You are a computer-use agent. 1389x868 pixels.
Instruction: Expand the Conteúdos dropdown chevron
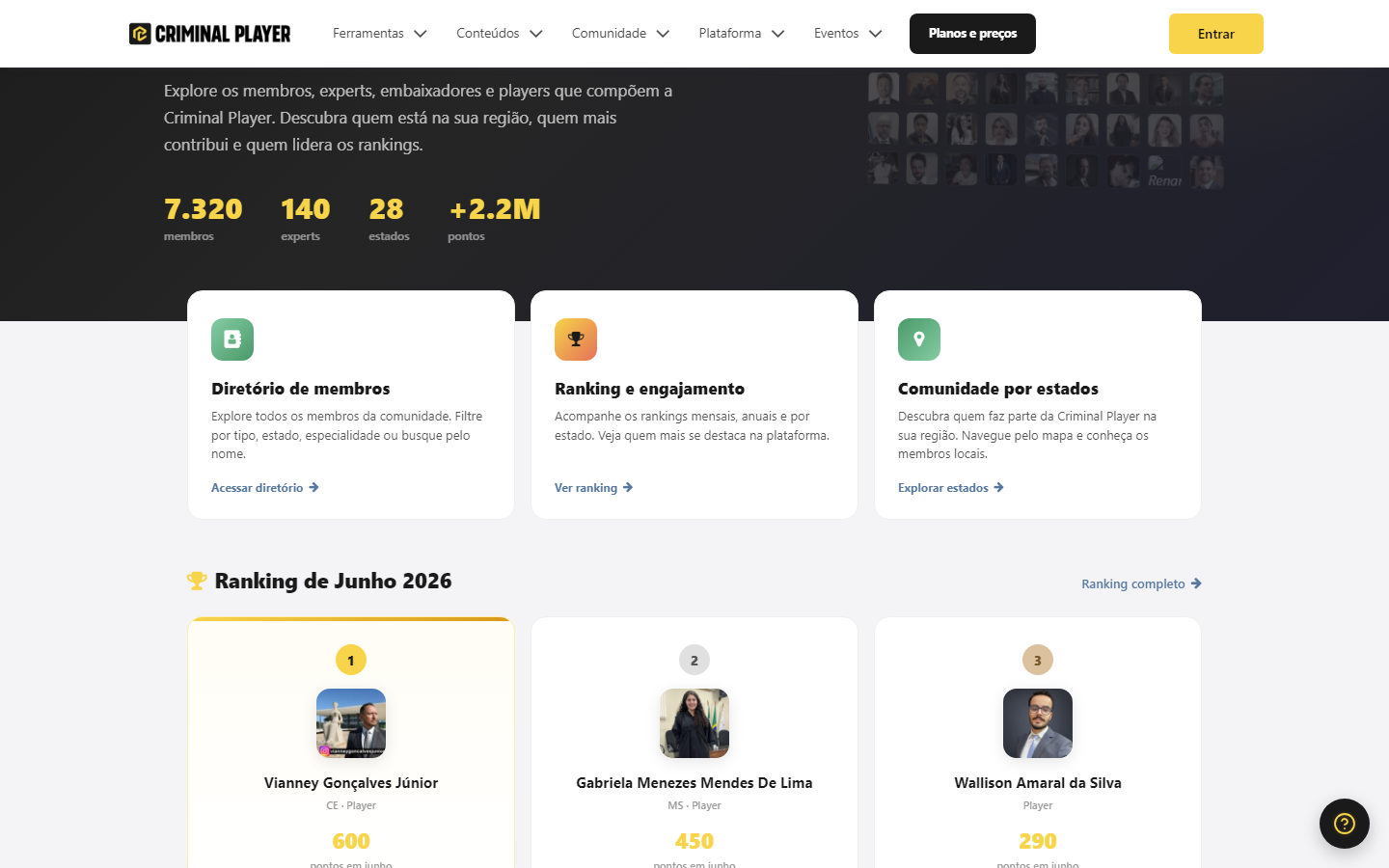(536, 34)
